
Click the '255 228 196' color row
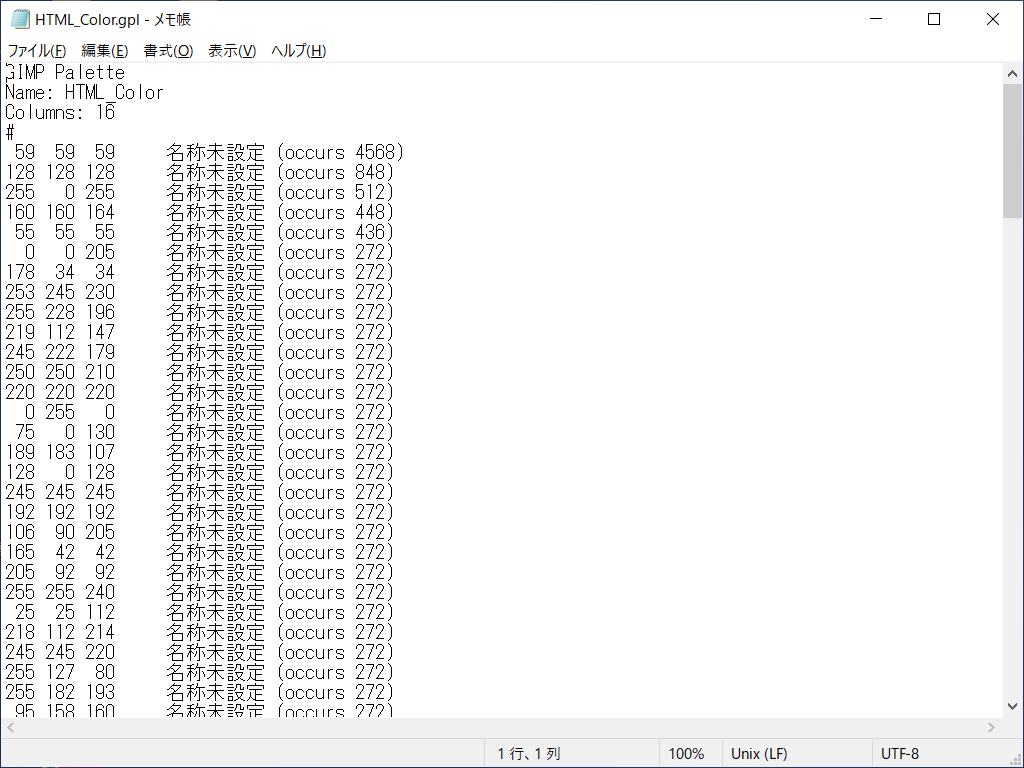tap(200, 312)
